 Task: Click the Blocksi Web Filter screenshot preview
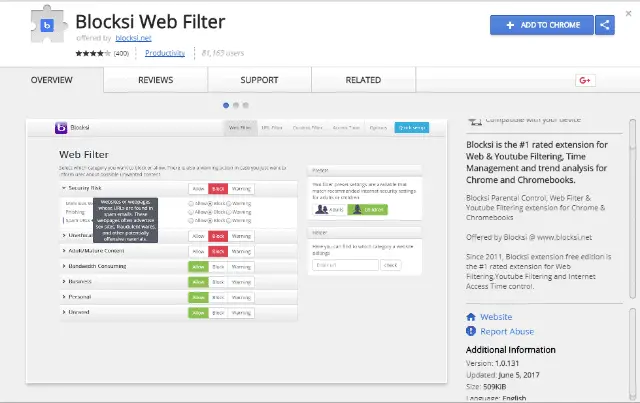coord(236,251)
